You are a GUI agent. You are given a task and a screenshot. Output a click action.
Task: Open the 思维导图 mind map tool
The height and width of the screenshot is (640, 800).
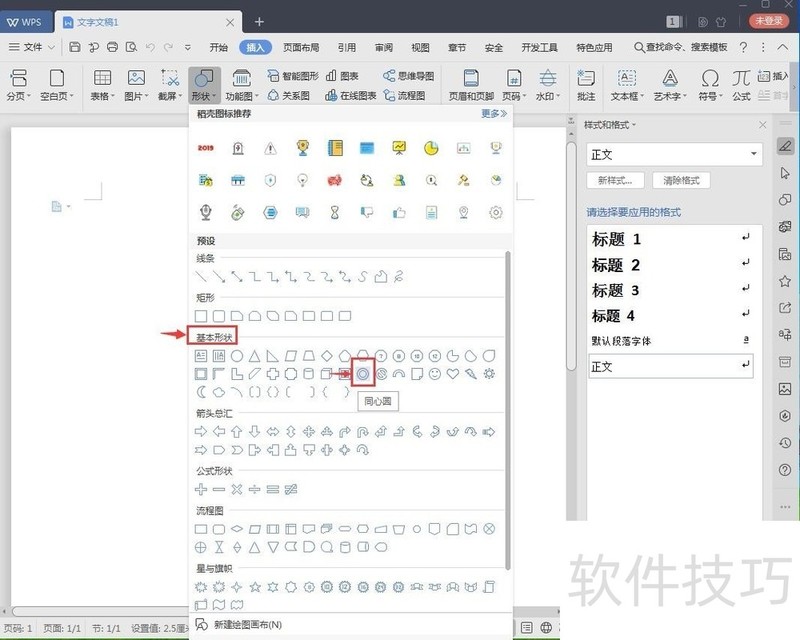coord(408,76)
